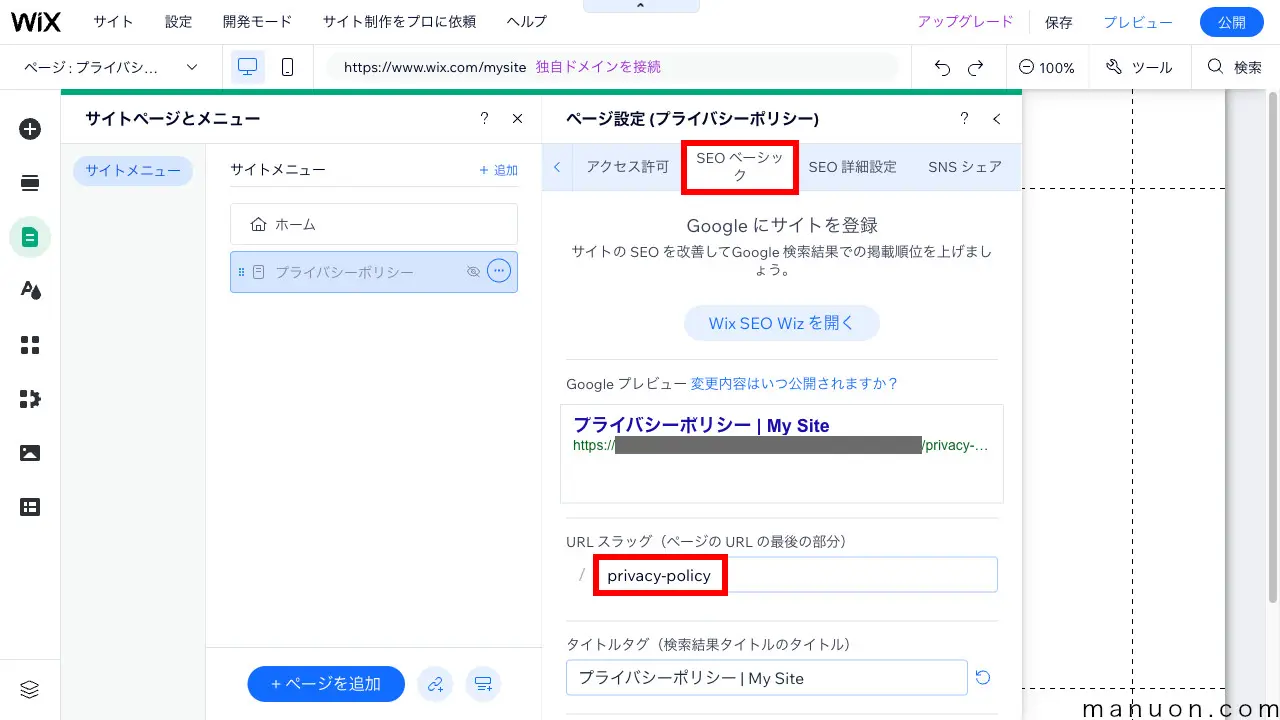
Task: Switch to desktop view editor
Action: click(x=247, y=67)
